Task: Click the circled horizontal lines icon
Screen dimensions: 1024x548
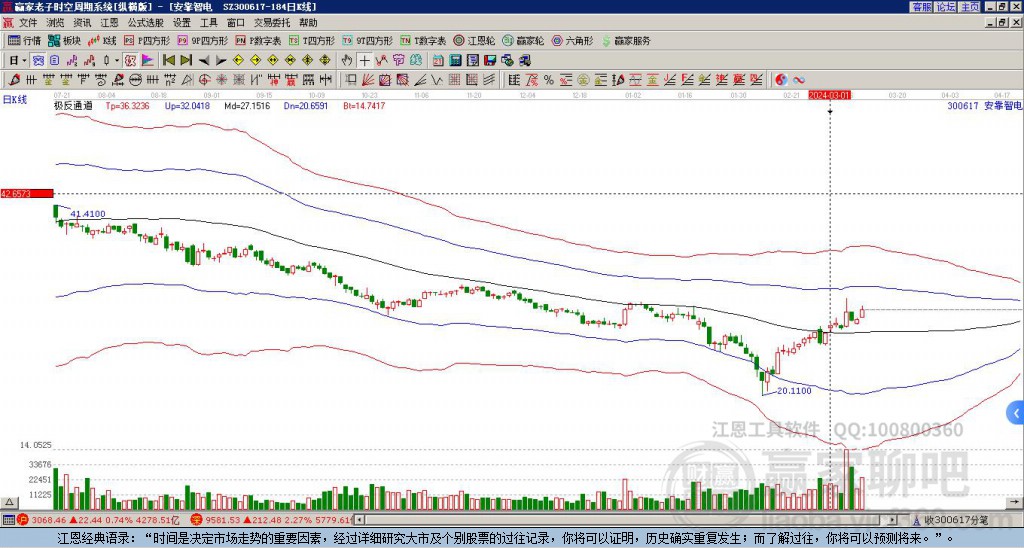Action: pyautogui.click(x=135, y=80)
